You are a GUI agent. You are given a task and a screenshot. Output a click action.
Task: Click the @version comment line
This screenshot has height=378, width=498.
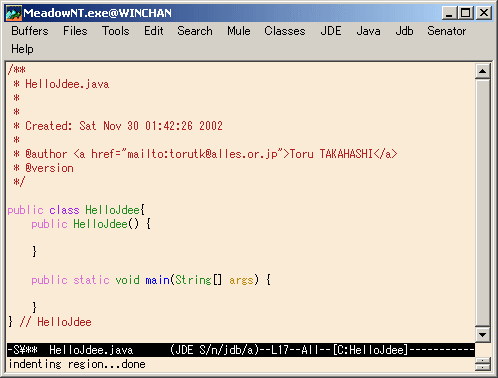[x=43, y=168]
